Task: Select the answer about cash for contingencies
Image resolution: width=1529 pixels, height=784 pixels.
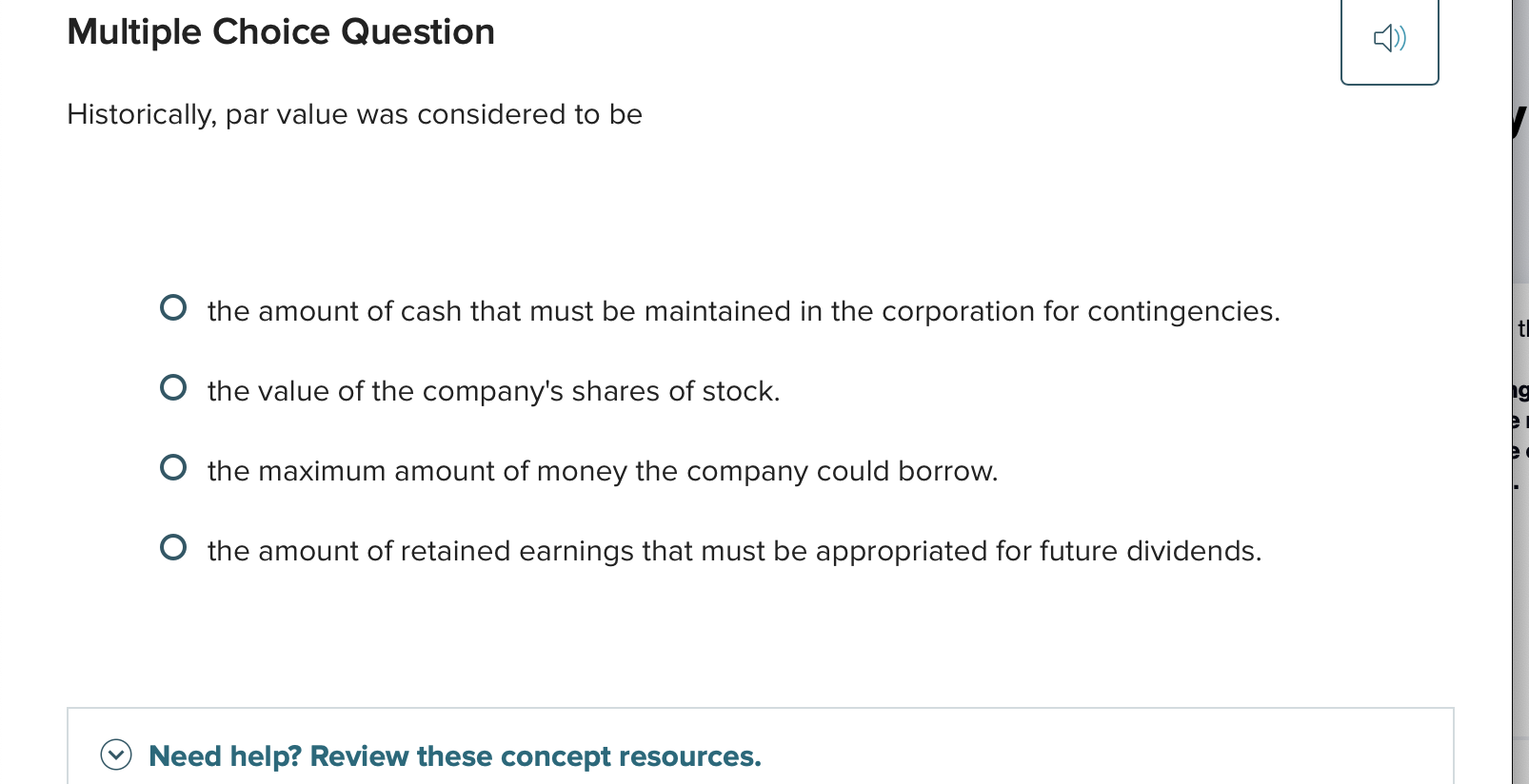Action: coord(173,306)
